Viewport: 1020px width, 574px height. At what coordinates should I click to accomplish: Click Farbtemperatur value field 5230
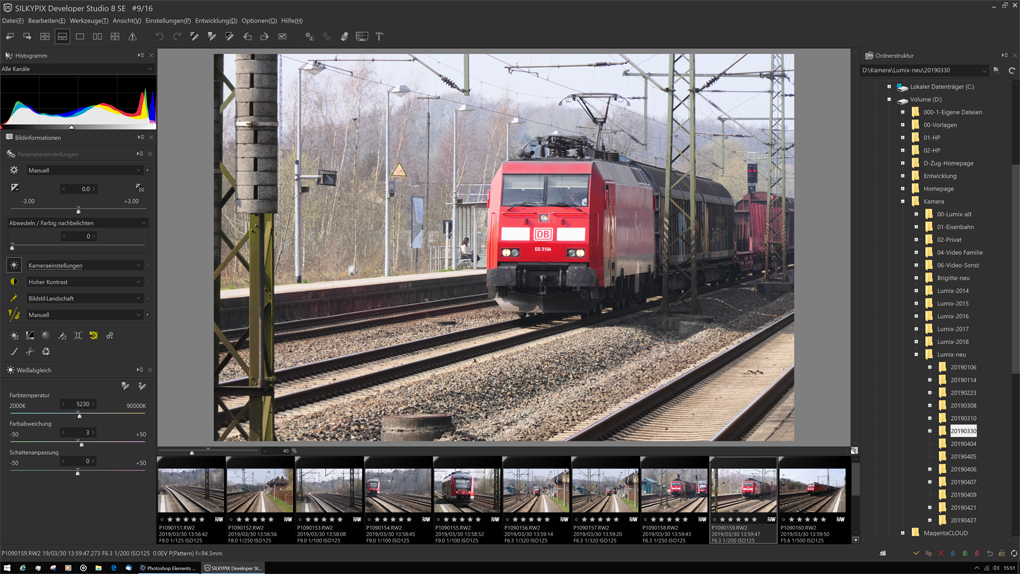pos(79,404)
